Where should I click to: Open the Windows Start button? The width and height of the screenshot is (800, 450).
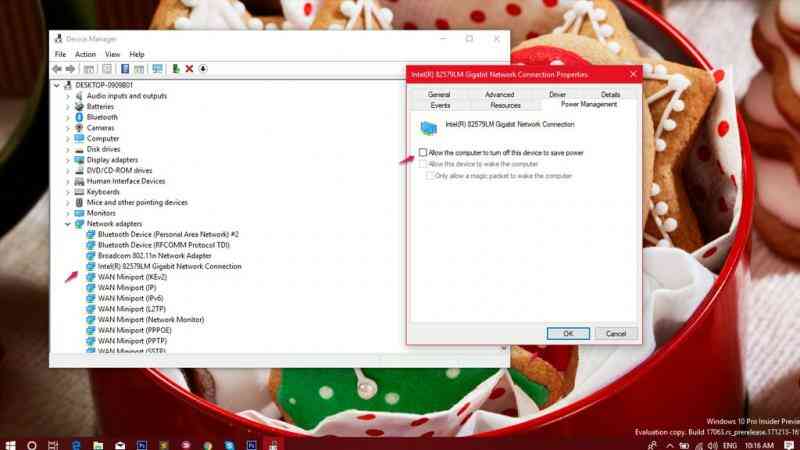[10, 445]
